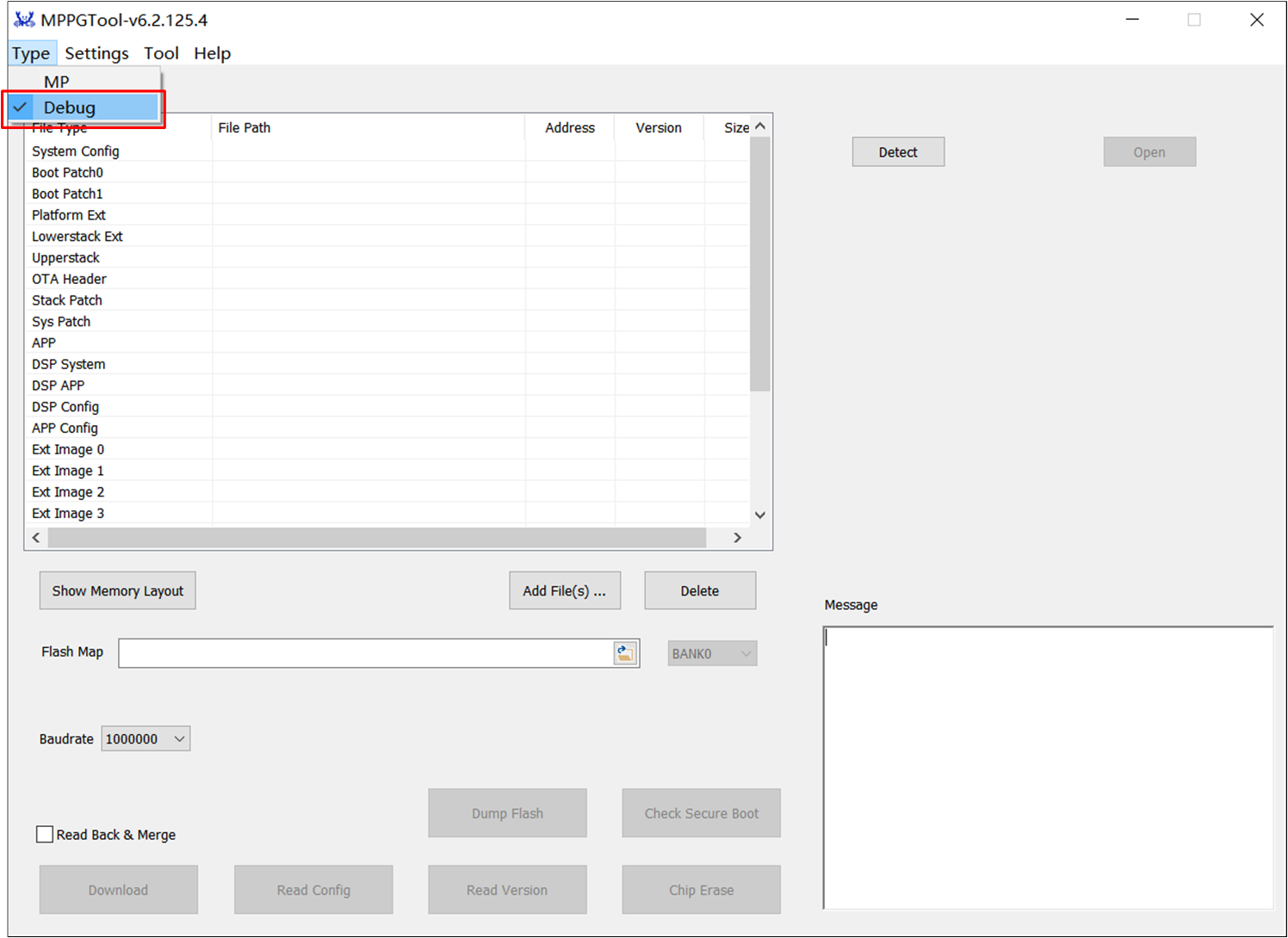The width and height of the screenshot is (1288, 938).
Task: Click Show Memory Layout button
Action: coord(118,590)
